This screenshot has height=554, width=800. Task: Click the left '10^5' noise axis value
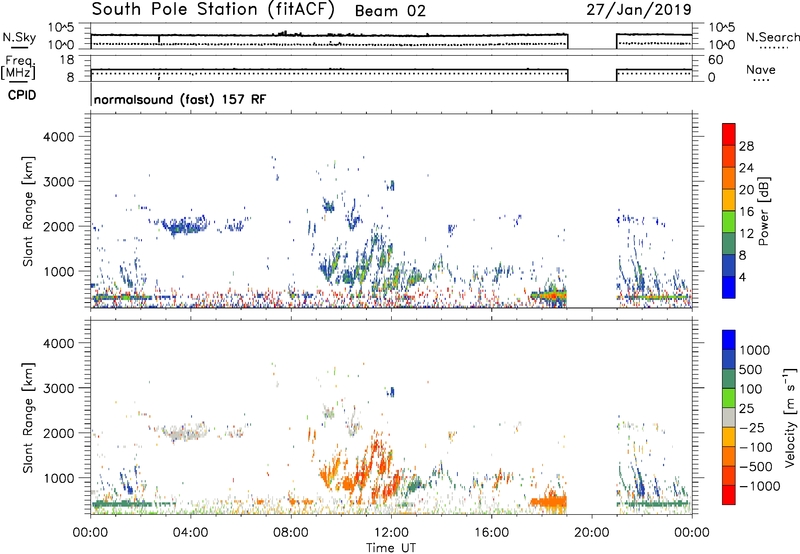tap(61, 28)
